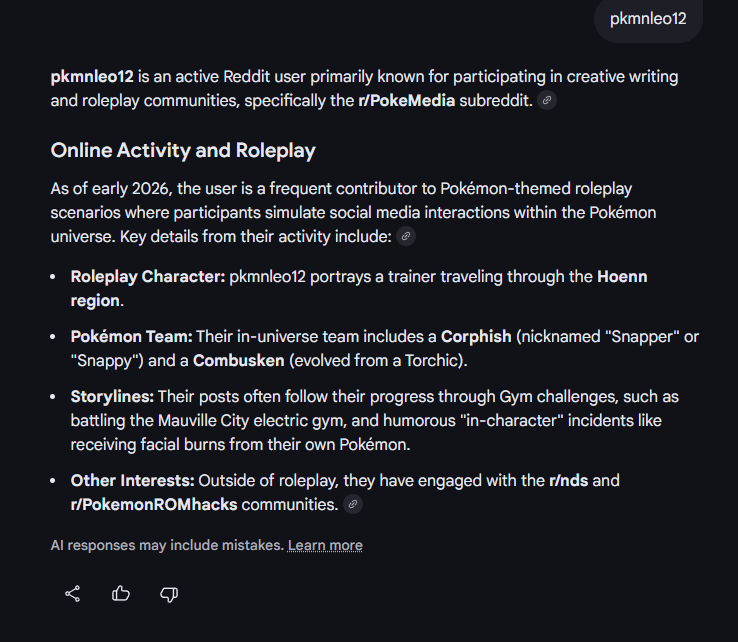Image resolution: width=738 pixels, height=642 pixels.
Task: Click the bold "Hoenn region" text
Action: click(x=621, y=277)
